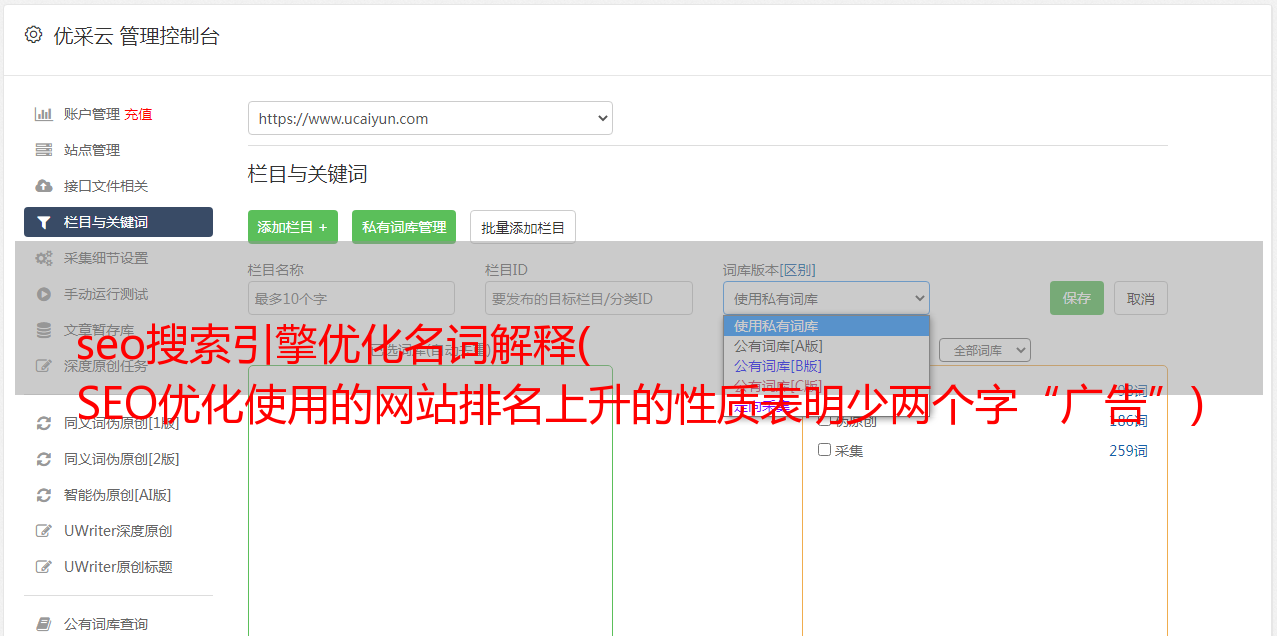This screenshot has height=636, width=1277.
Task: Click the database icon for 文章暂存库
Action: pyautogui.click(x=44, y=329)
